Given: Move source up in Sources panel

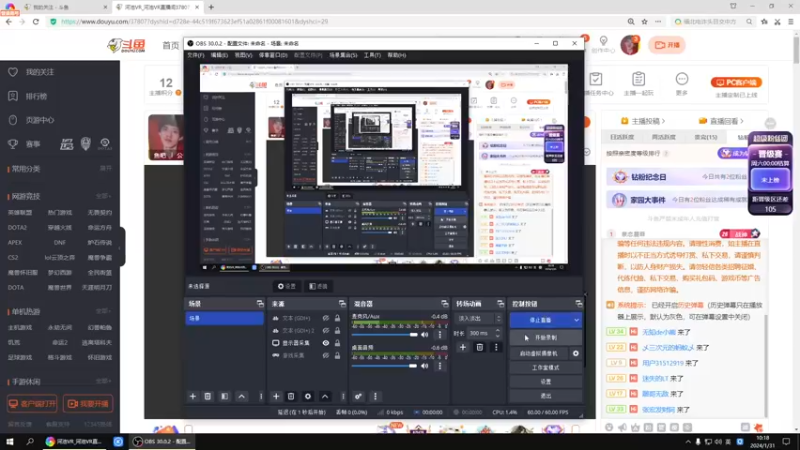Looking at the screenshot, I should point(325,396).
